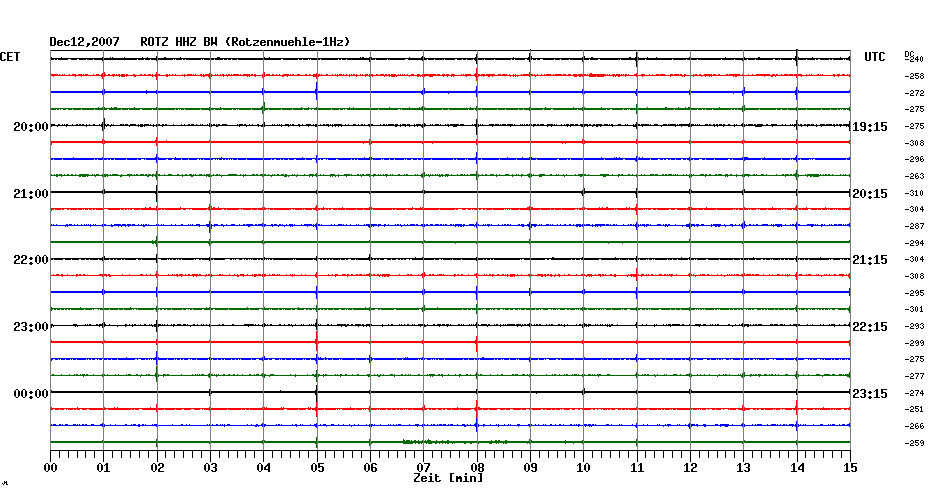Select the DC offset value '-272'
This screenshot has height=494, width=930.
915,94
